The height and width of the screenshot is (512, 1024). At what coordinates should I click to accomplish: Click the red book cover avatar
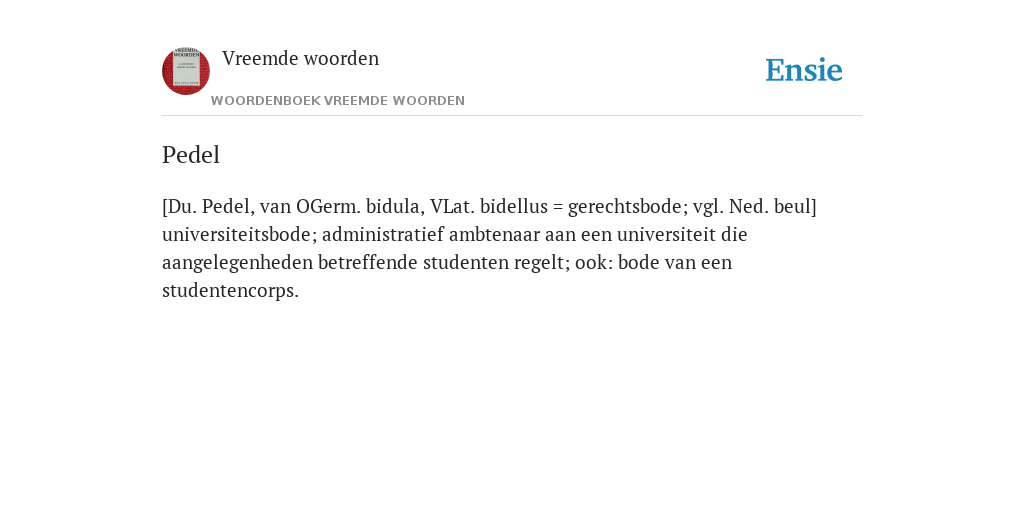click(186, 71)
